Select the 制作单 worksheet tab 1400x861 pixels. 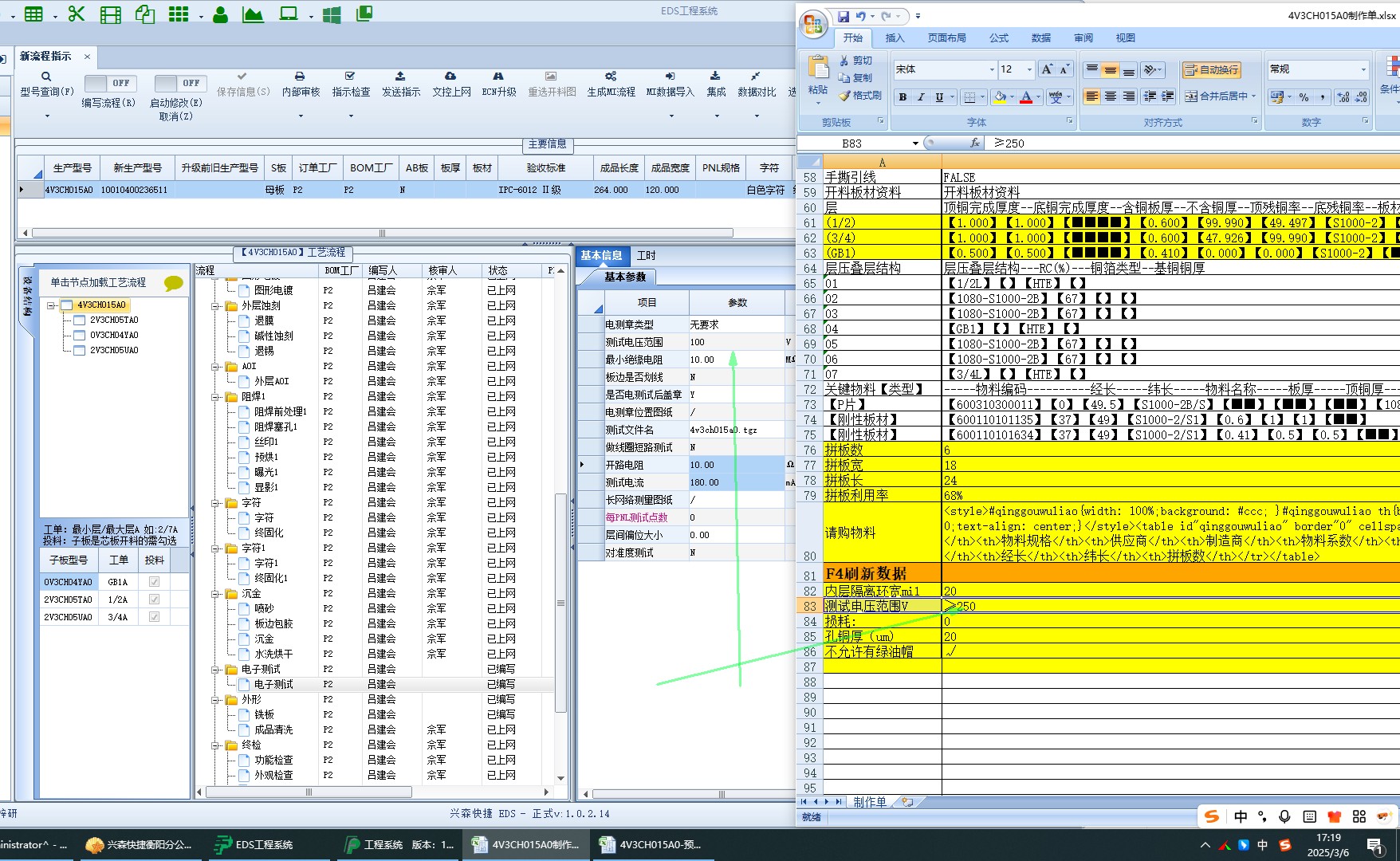[x=869, y=802]
